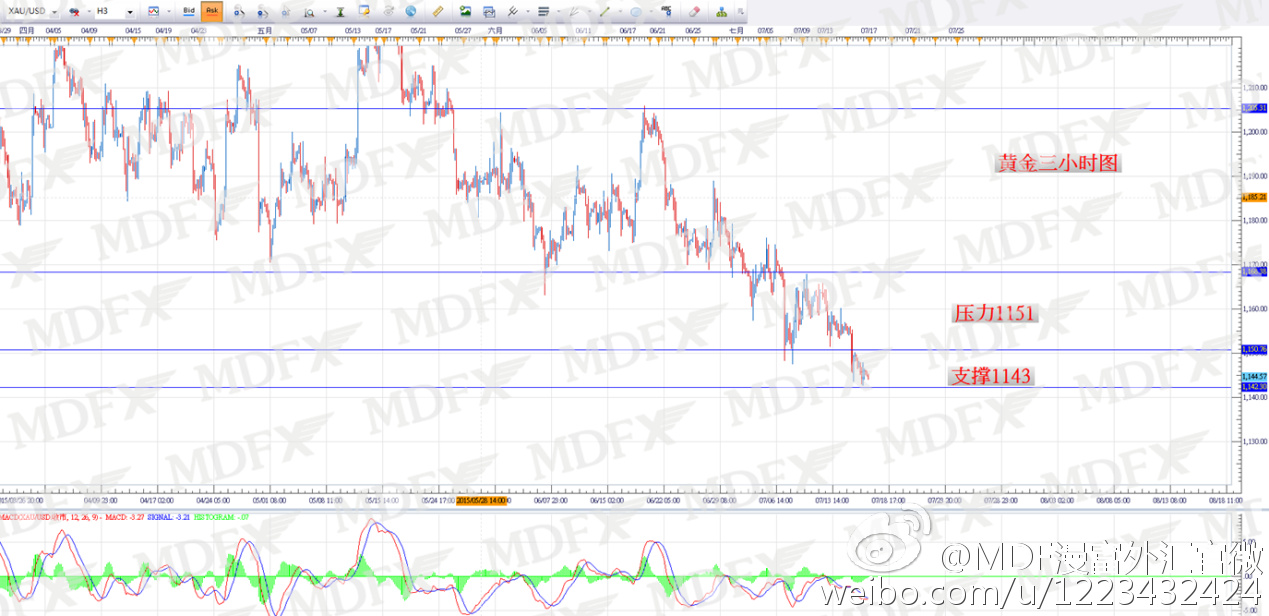Screen dimensions: 1269x616
Task: Click the 支撑1143 support label
Action: point(990,376)
